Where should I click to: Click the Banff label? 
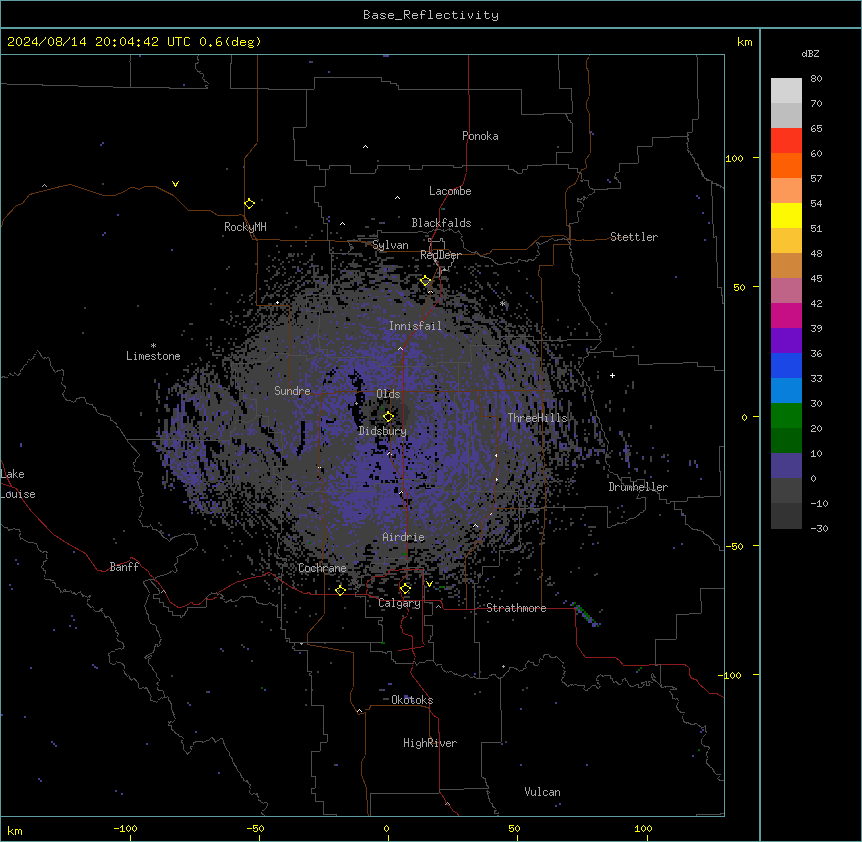click(x=124, y=567)
